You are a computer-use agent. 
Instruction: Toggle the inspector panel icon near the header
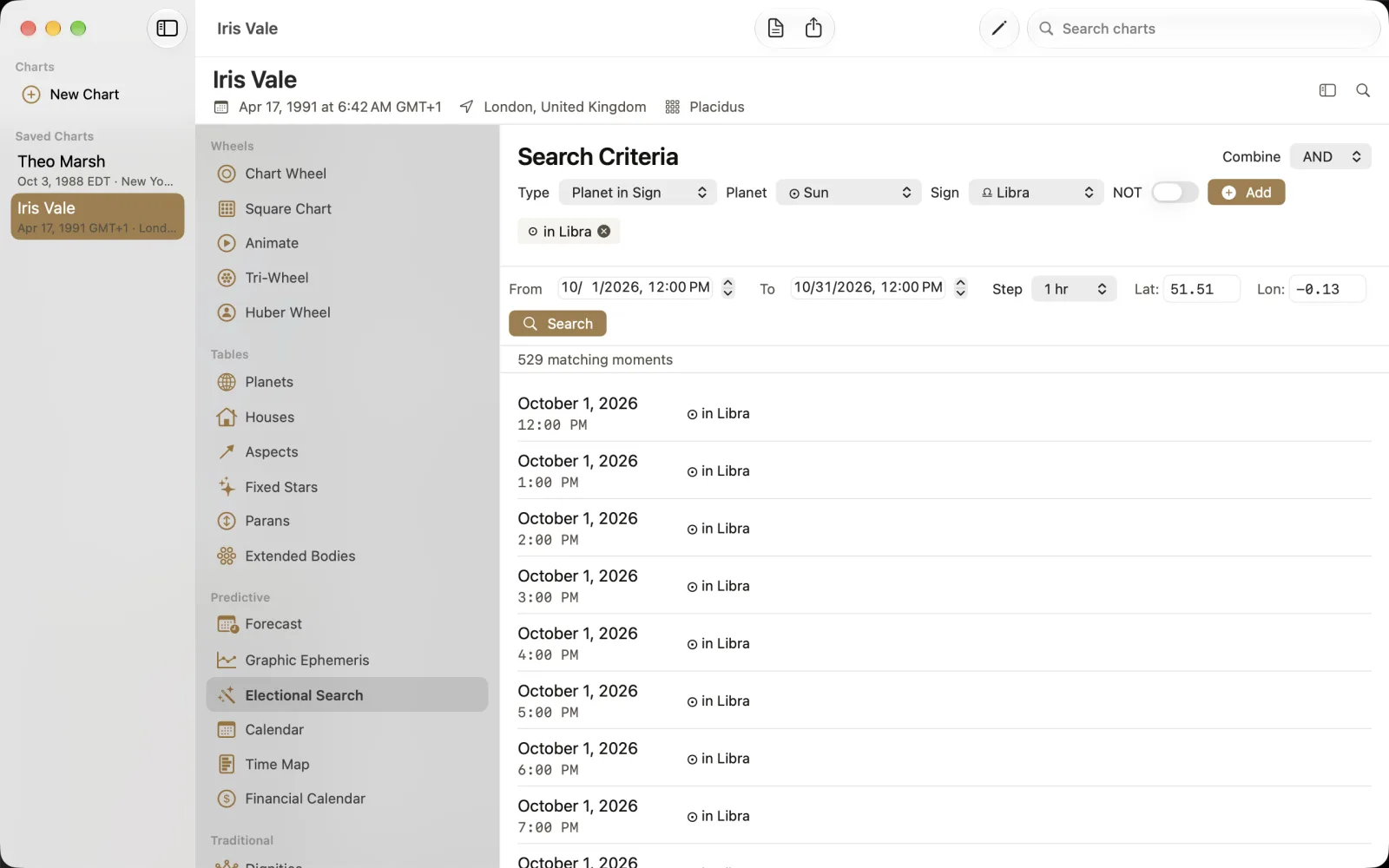(x=1327, y=90)
